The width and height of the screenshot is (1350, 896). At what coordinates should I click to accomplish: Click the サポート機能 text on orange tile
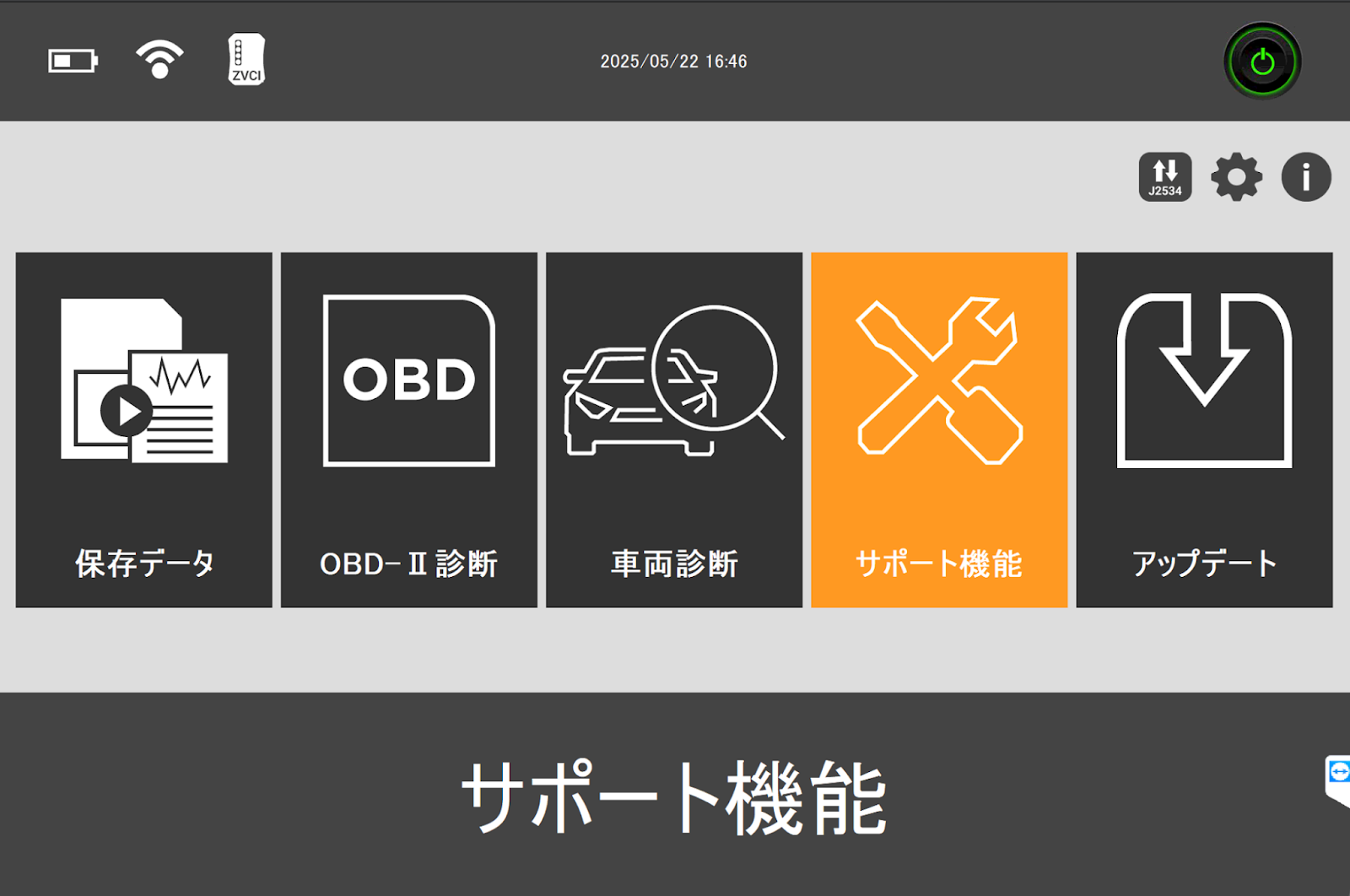939,564
